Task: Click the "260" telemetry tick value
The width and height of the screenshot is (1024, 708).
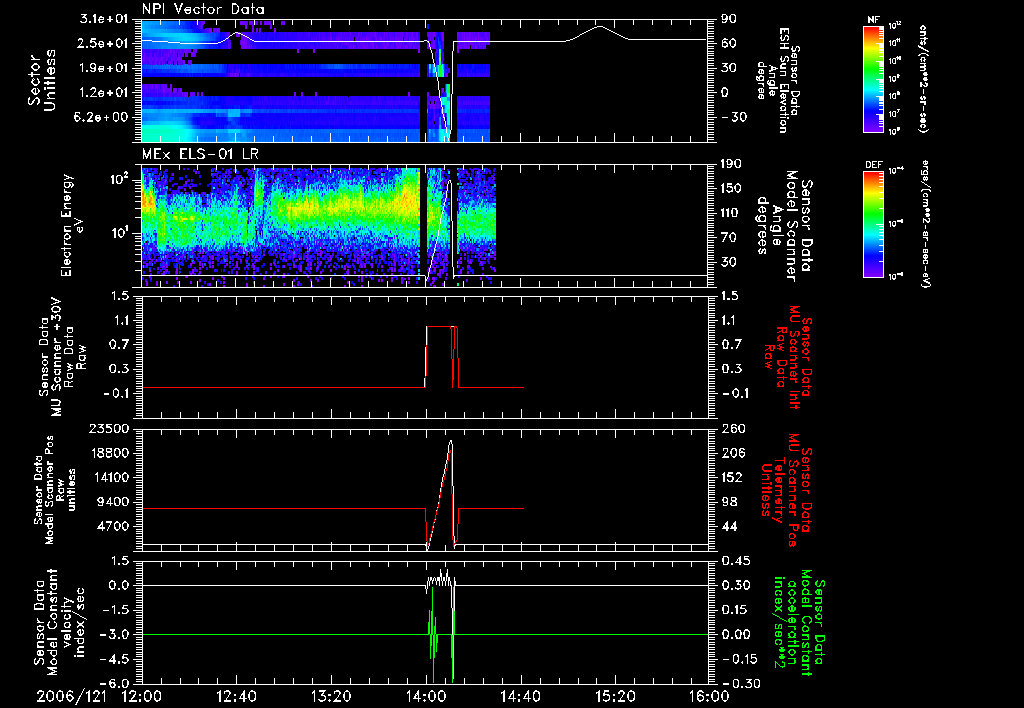Action: pyautogui.click(x=733, y=428)
